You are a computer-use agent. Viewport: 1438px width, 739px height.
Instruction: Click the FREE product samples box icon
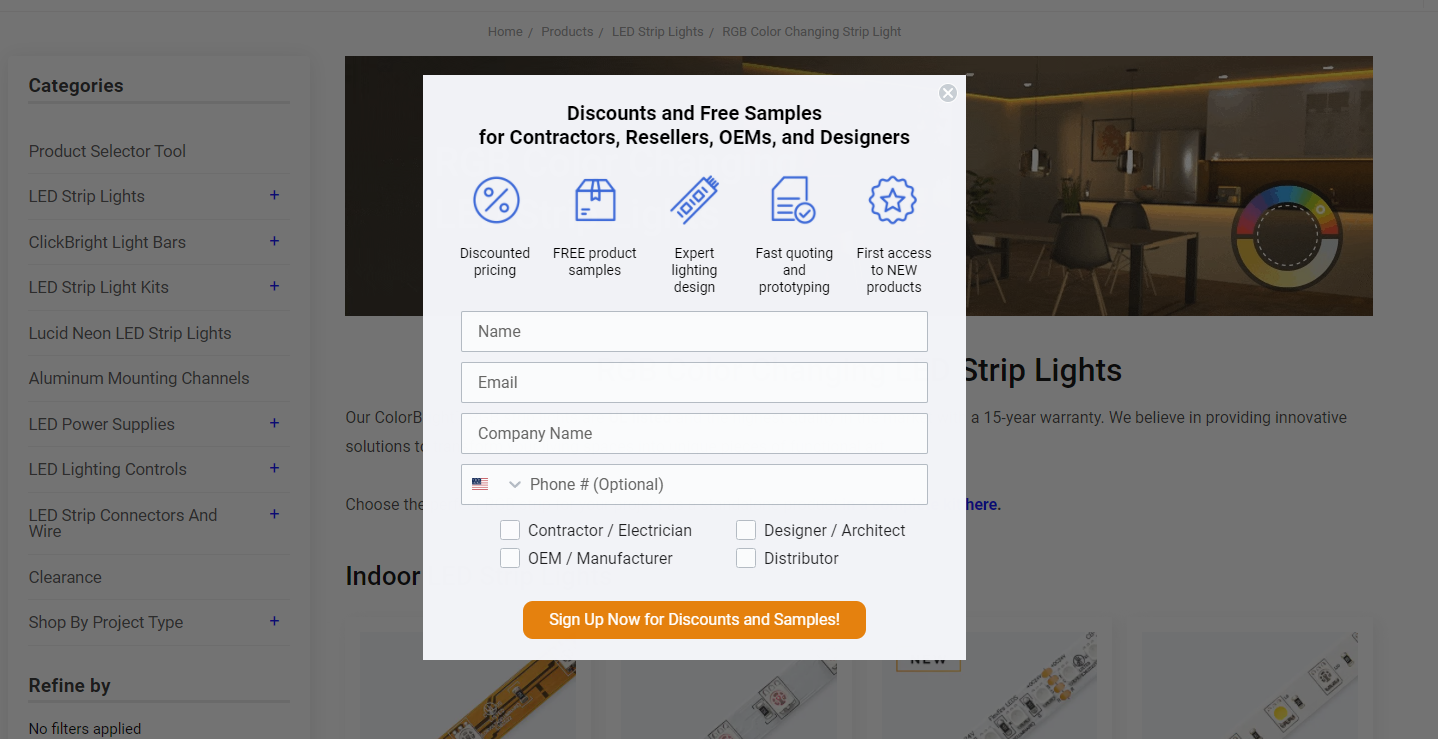pyautogui.click(x=595, y=200)
